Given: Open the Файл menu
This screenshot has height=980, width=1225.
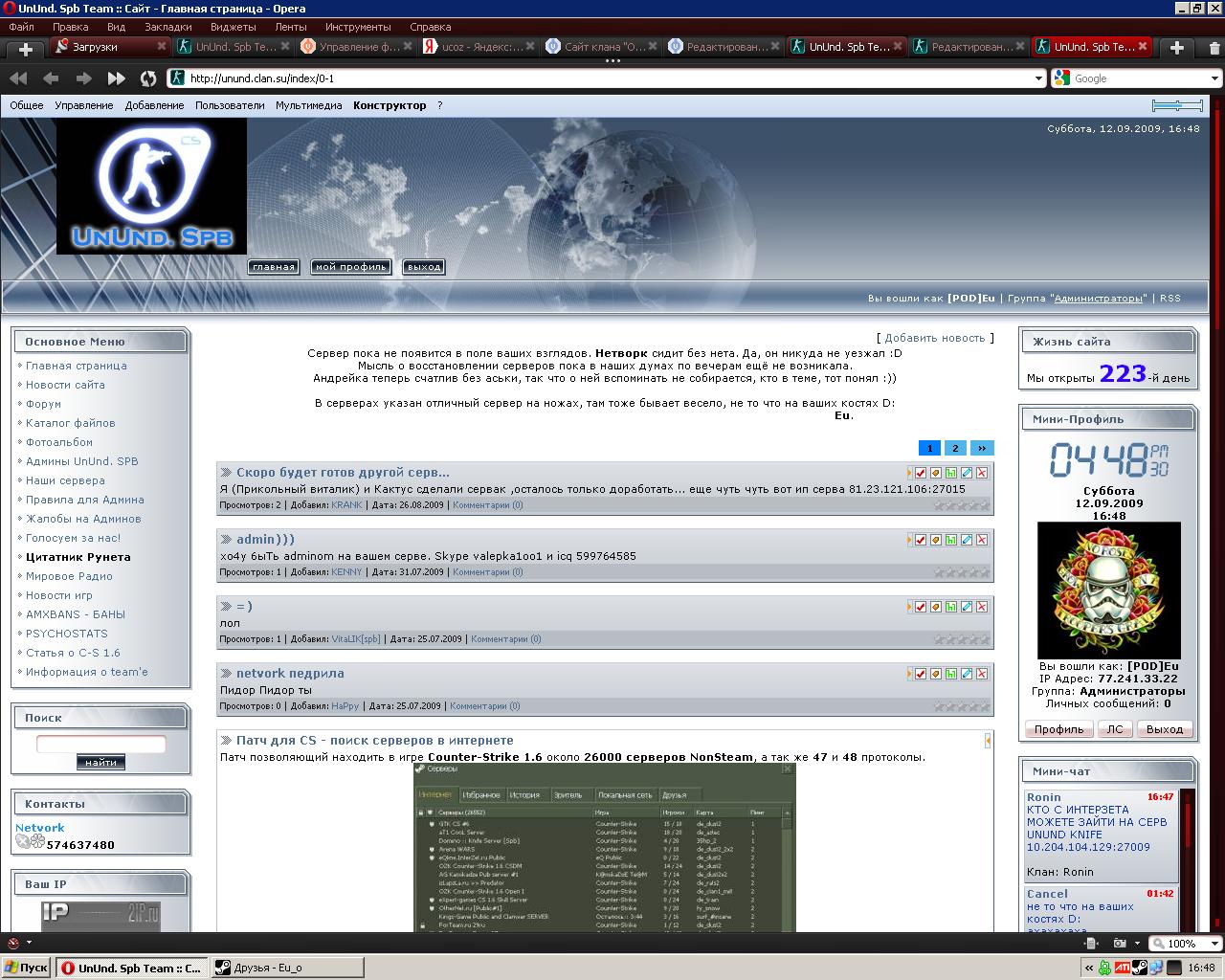Looking at the screenshot, I should pyautogui.click(x=21, y=27).
